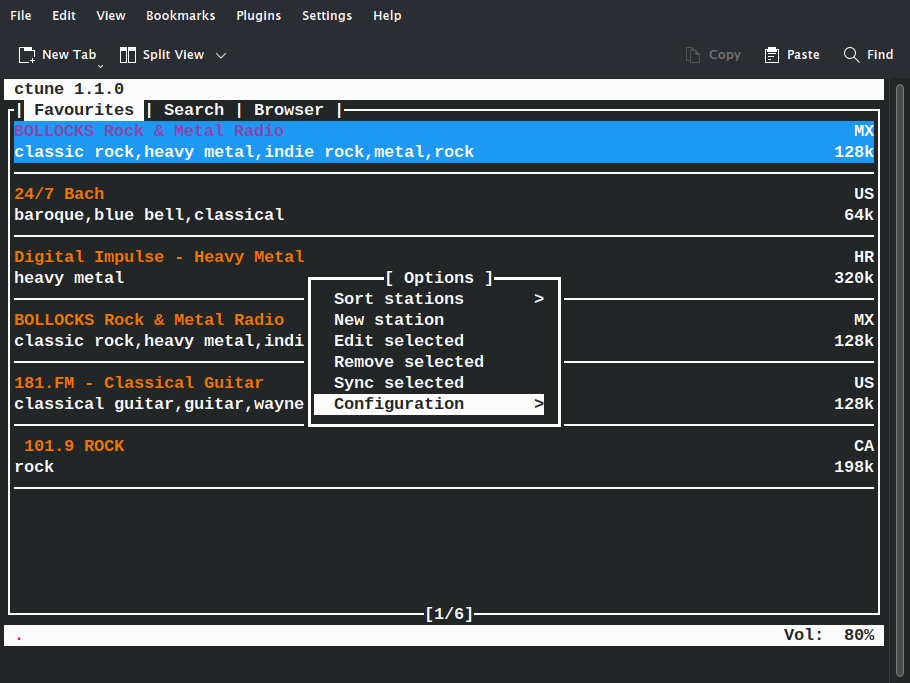Open the Edit menu

[x=64, y=16]
